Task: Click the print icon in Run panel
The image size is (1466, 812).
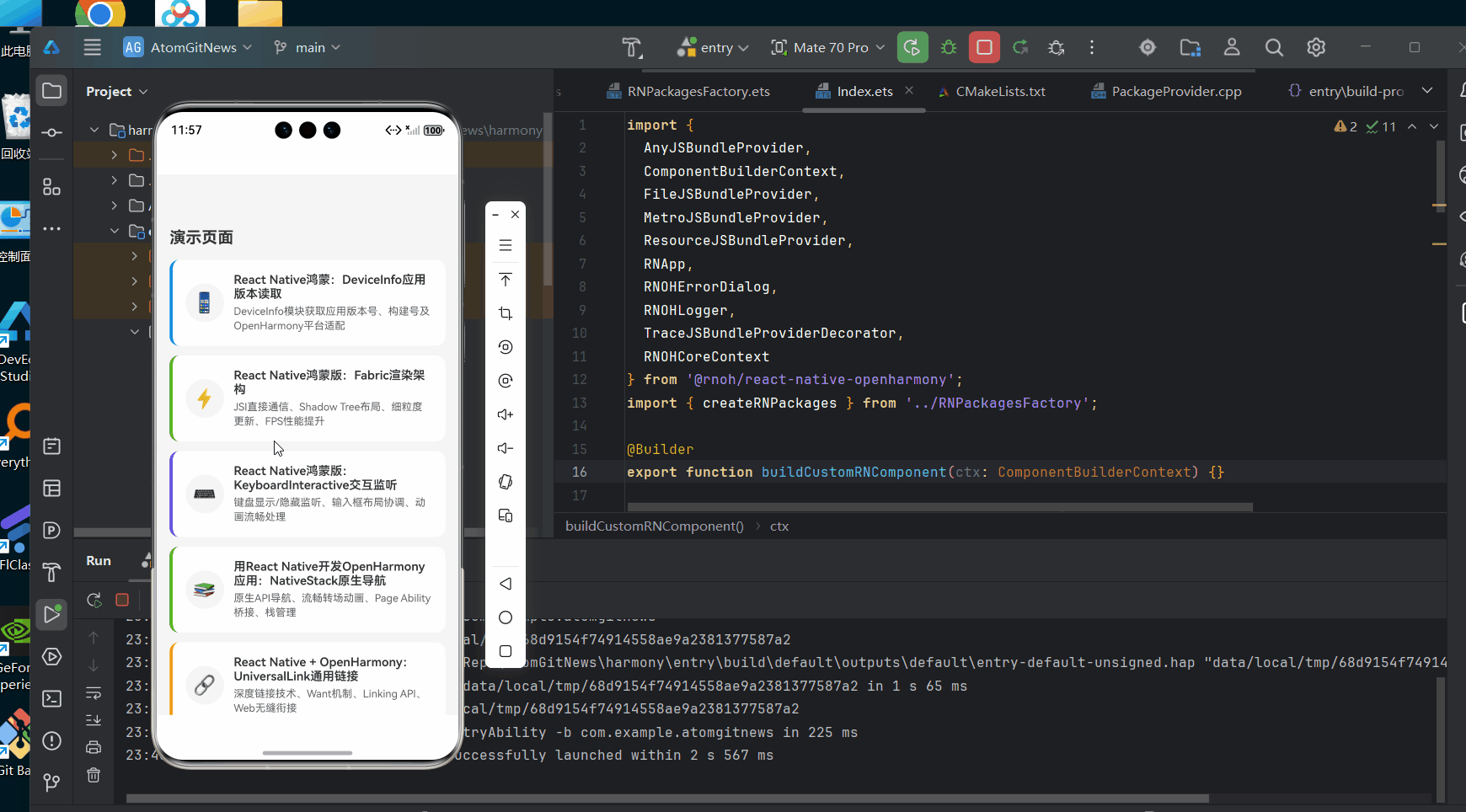Action: point(94,747)
